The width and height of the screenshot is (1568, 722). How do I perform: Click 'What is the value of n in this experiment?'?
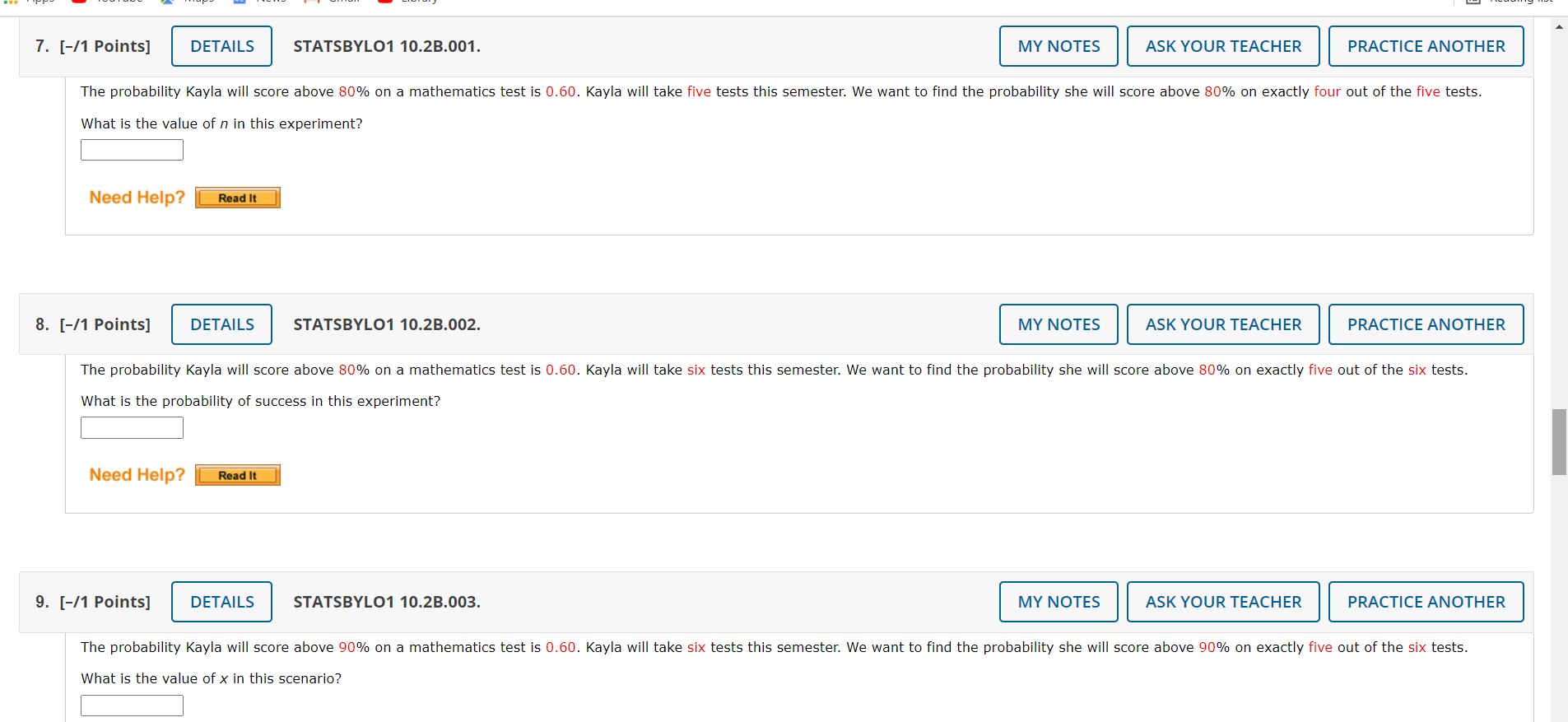tap(221, 123)
